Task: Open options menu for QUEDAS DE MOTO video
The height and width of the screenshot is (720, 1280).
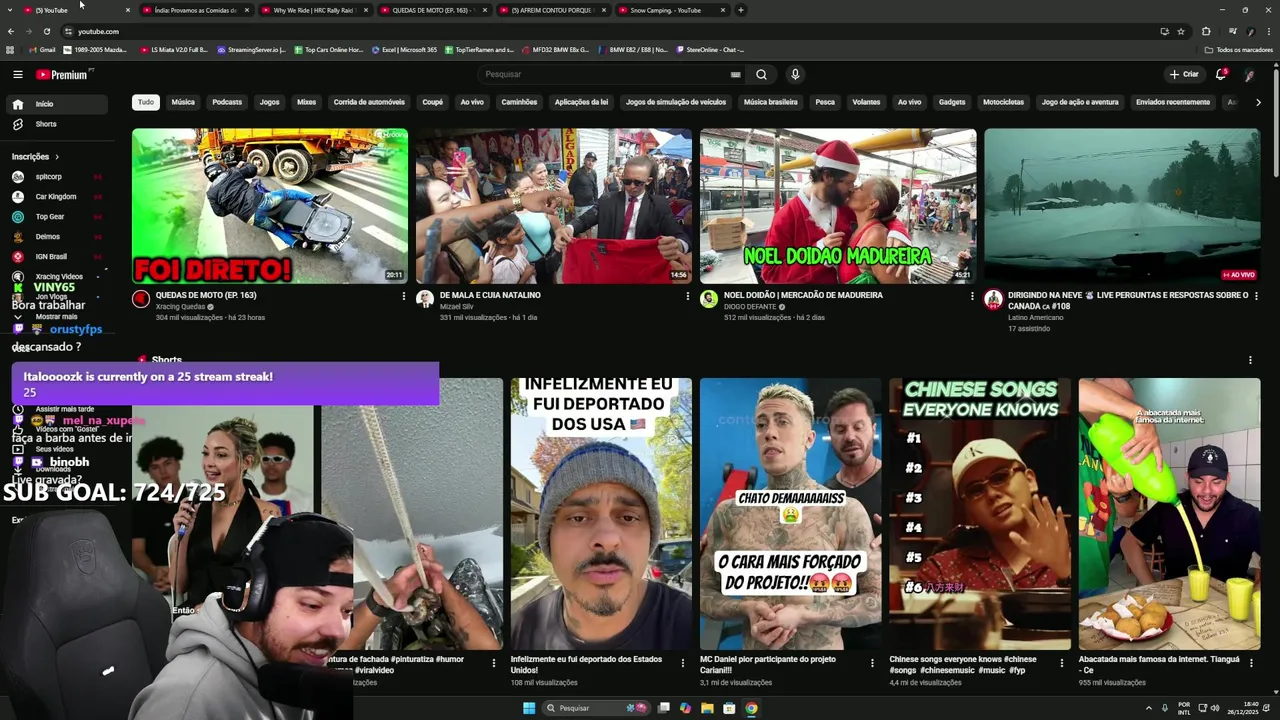Action: (404, 296)
